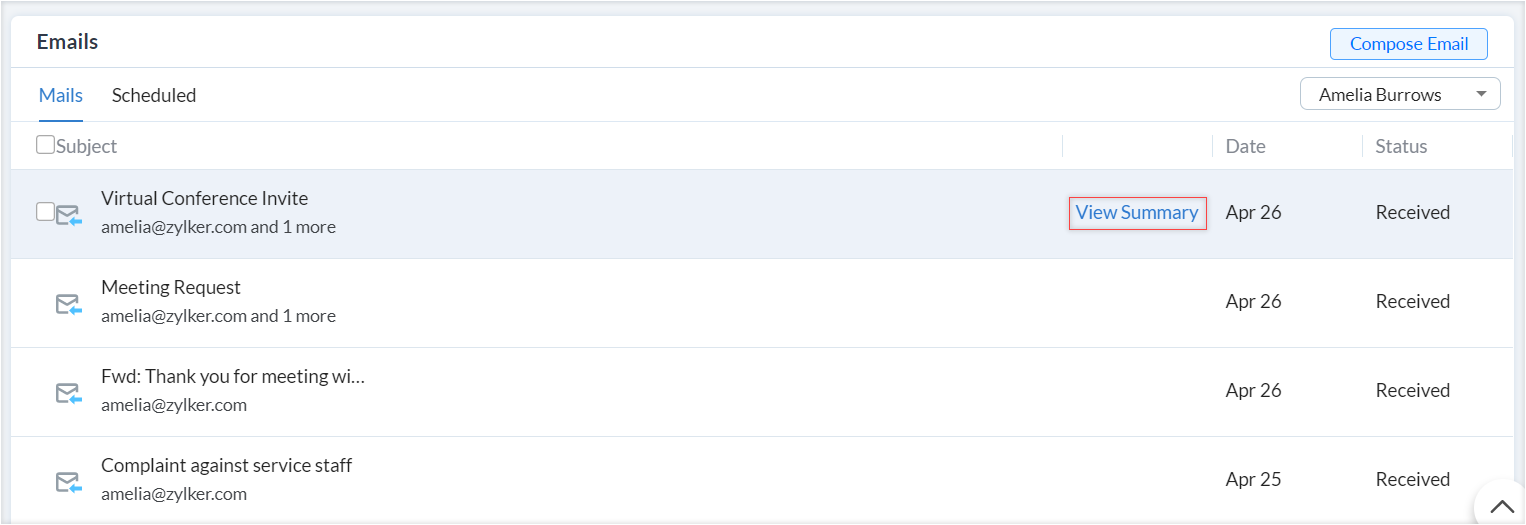
Task: Click the Meeting Request received-mail icon
Action: 68,304
